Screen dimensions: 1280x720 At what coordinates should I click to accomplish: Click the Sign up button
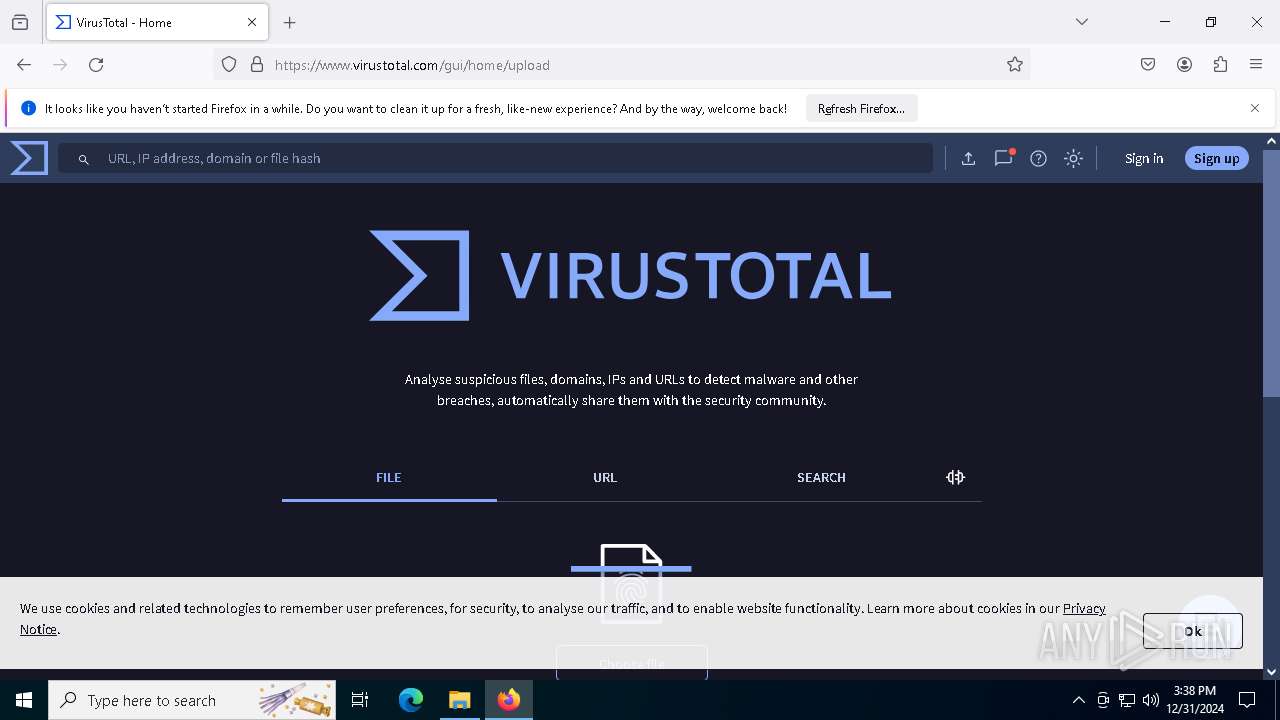click(1216, 158)
